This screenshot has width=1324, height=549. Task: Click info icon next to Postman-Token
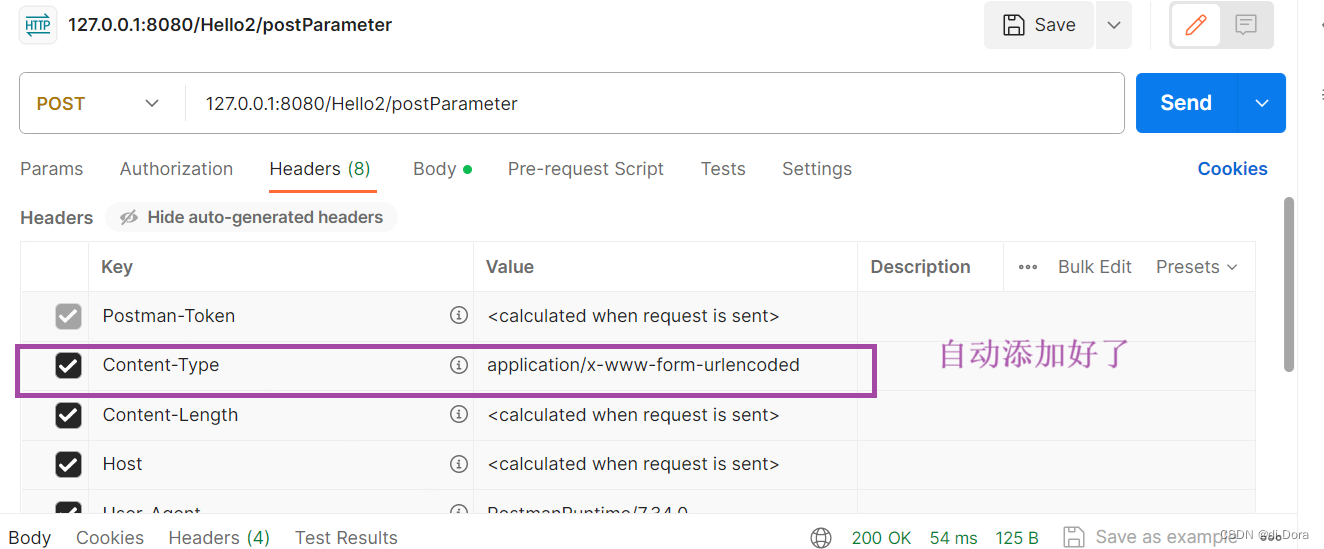(x=459, y=316)
